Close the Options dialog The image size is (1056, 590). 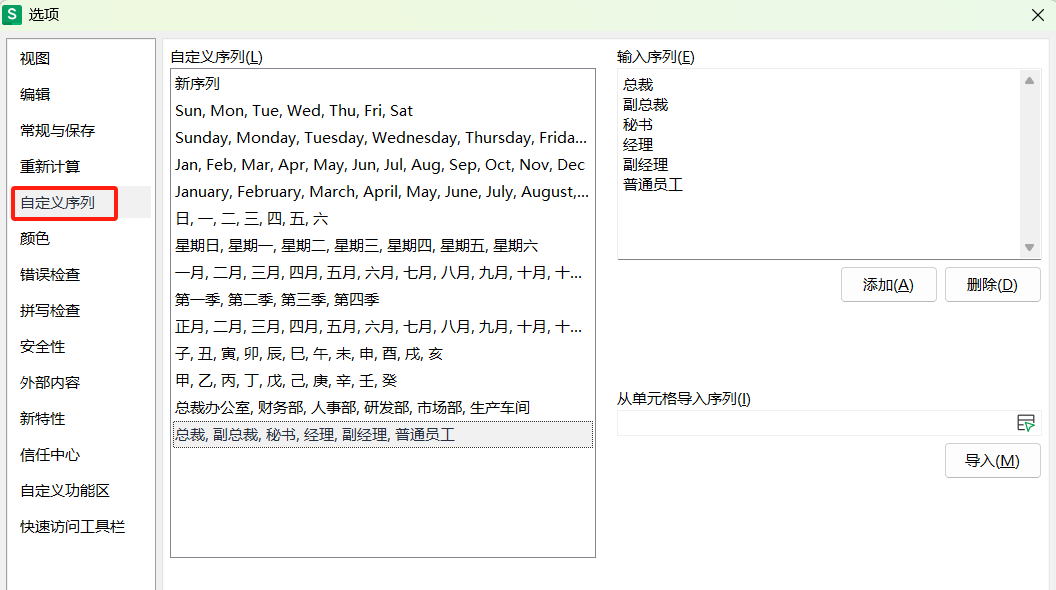coord(1038,14)
